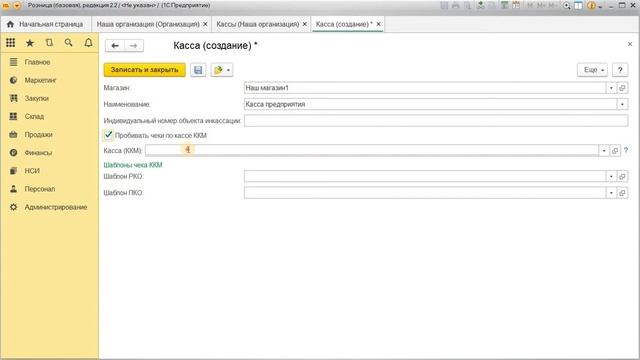
Task: Open Финансы section
Action: pyautogui.click(x=49, y=153)
